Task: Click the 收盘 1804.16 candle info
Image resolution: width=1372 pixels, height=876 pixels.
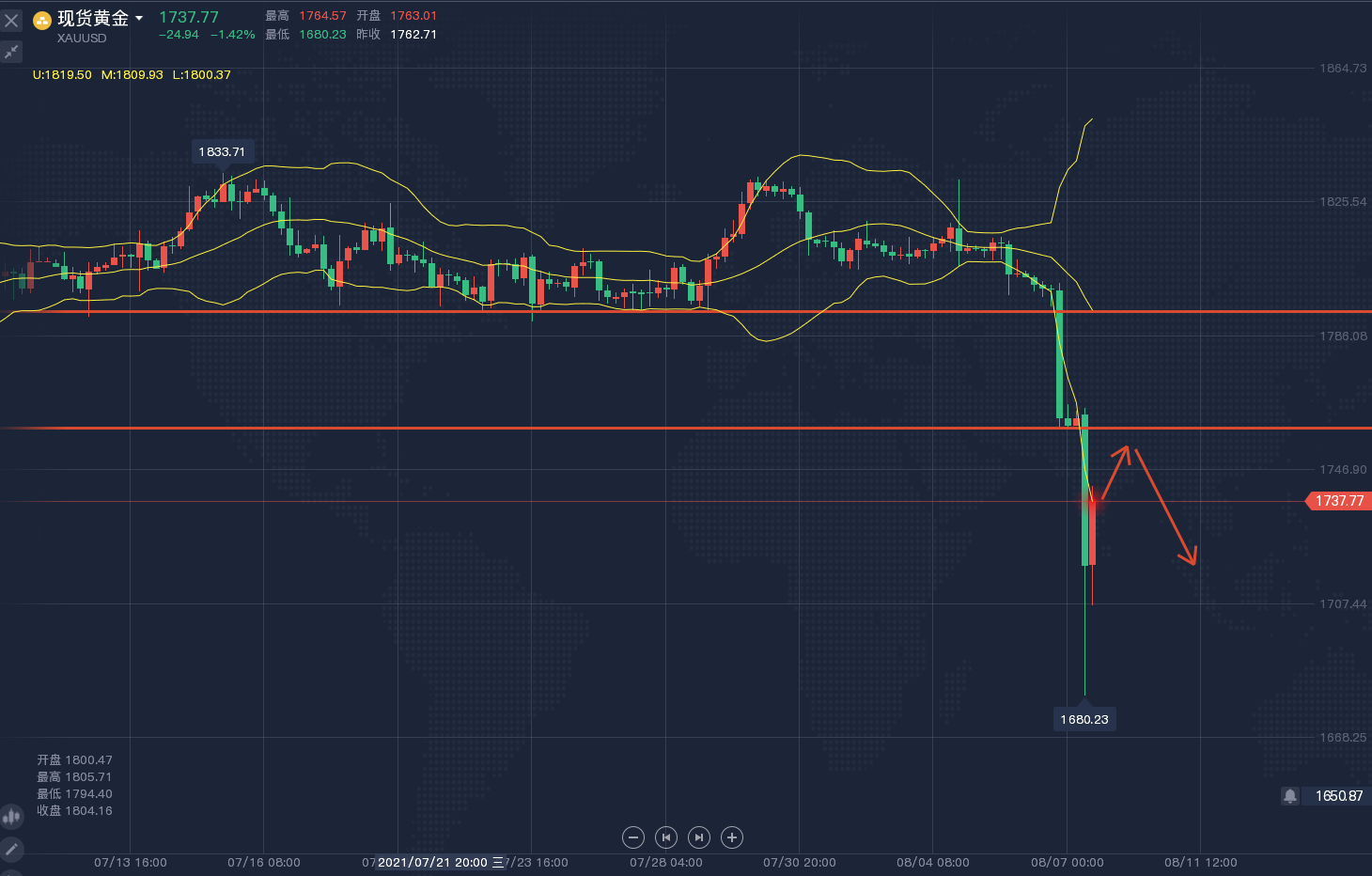Action: pos(74,811)
